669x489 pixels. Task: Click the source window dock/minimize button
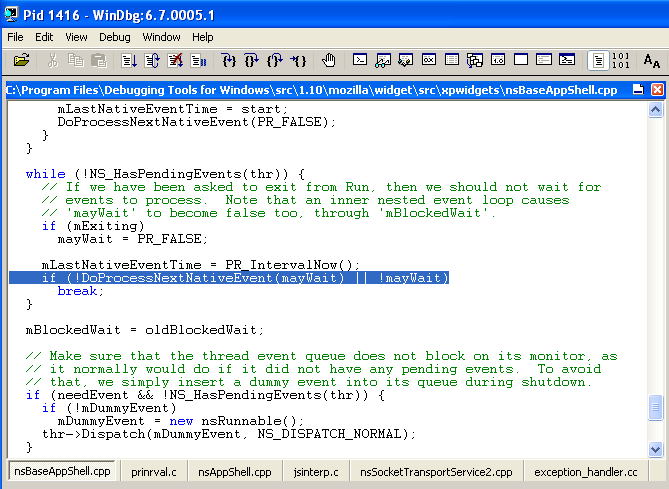(x=638, y=90)
